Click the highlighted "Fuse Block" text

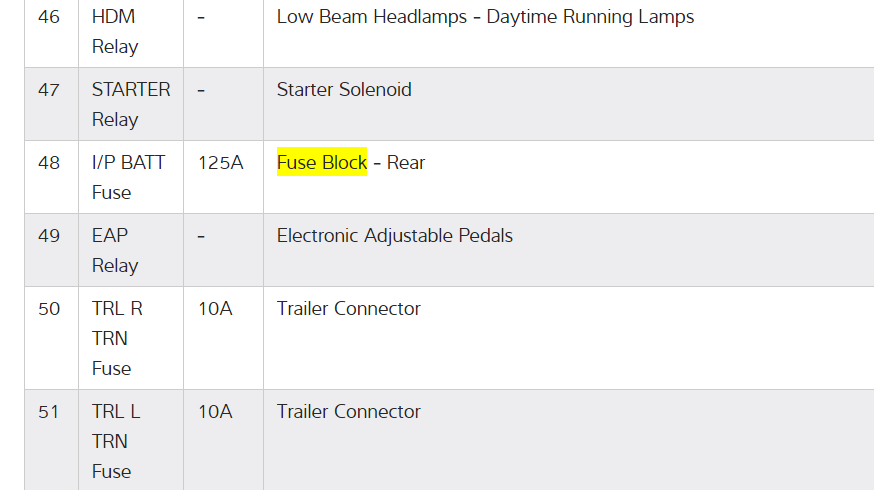coord(322,162)
